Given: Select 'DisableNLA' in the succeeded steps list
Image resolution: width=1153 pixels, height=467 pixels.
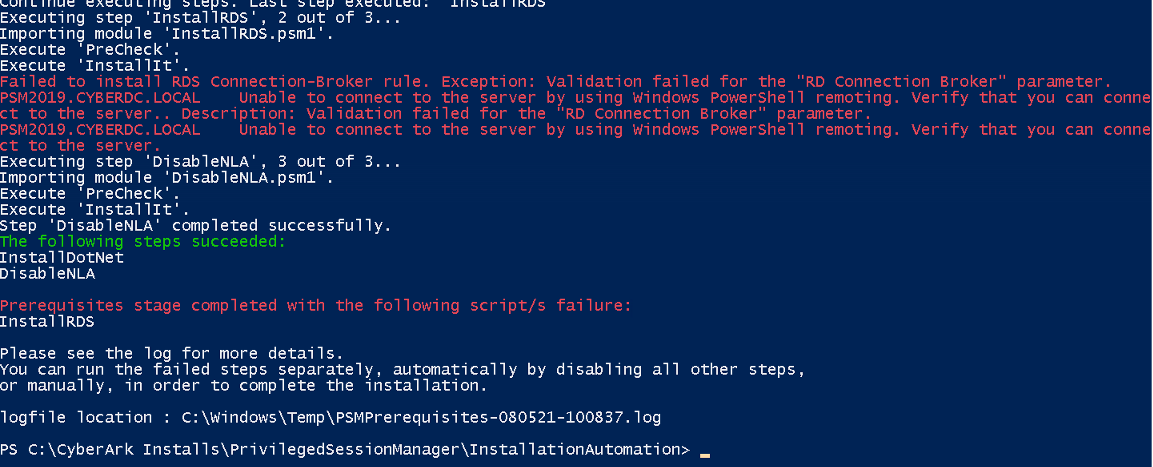Looking at the screenshot, I should (48, 273).
